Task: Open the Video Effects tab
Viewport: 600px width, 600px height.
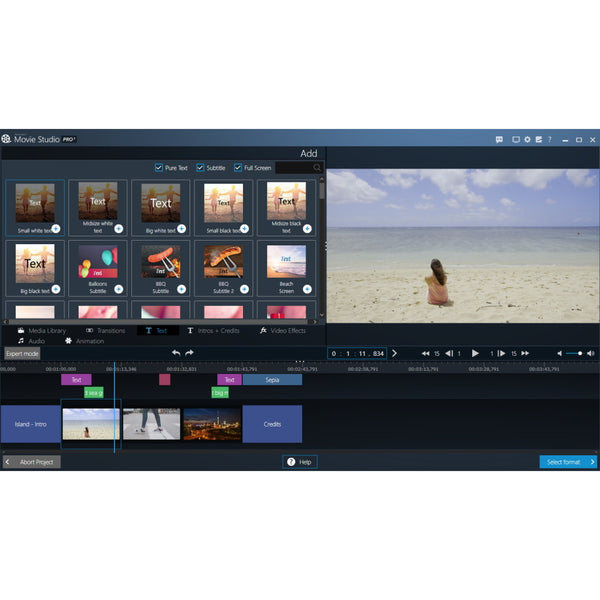Action: [x=283, y=331]
